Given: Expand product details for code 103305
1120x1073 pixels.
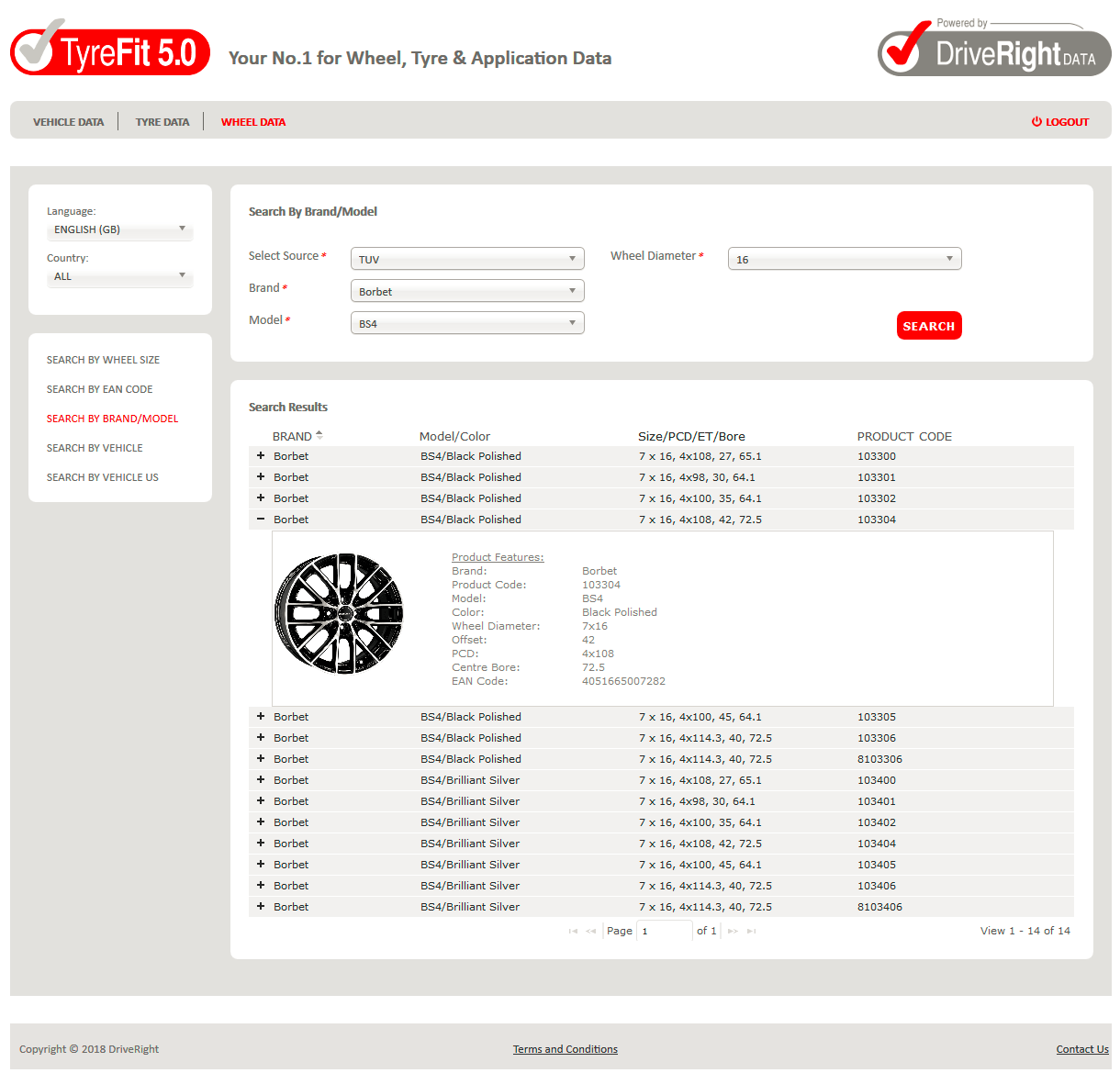Looking at the screenshot, I should pyautogui.click(x=261, y=716).
